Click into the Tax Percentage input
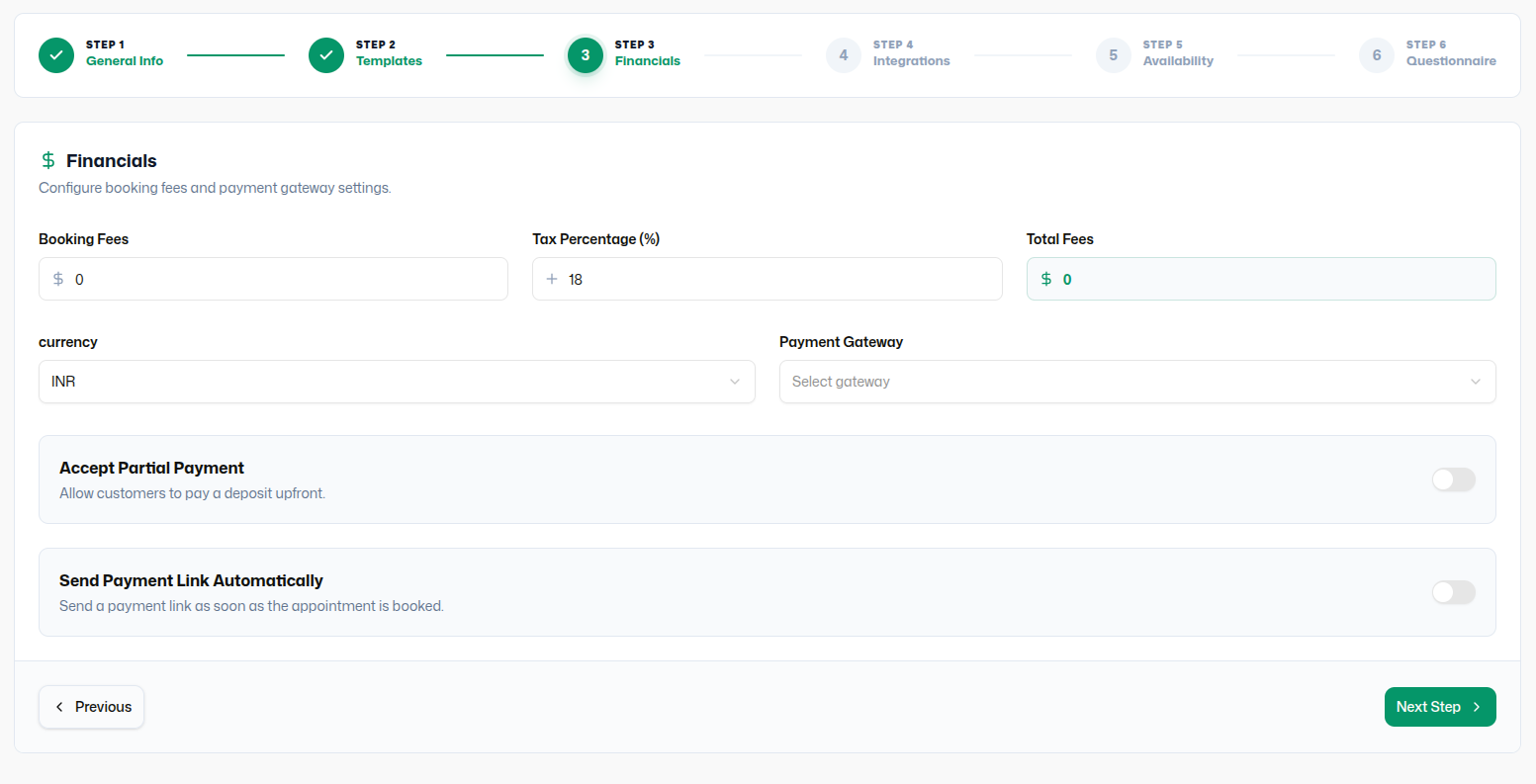1536x784 pixels. (768, 279)
